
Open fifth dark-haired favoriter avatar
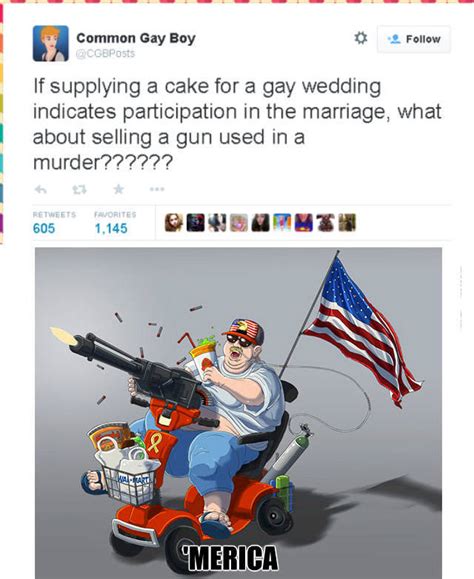coord(260,223)
